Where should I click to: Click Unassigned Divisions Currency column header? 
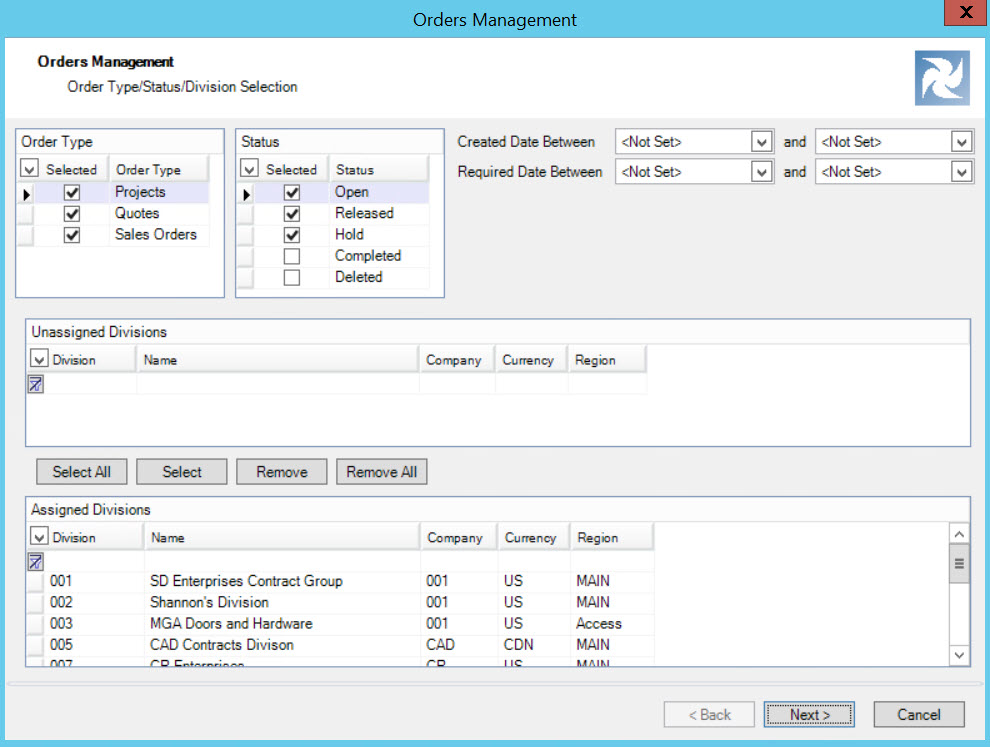coord(532,360)
